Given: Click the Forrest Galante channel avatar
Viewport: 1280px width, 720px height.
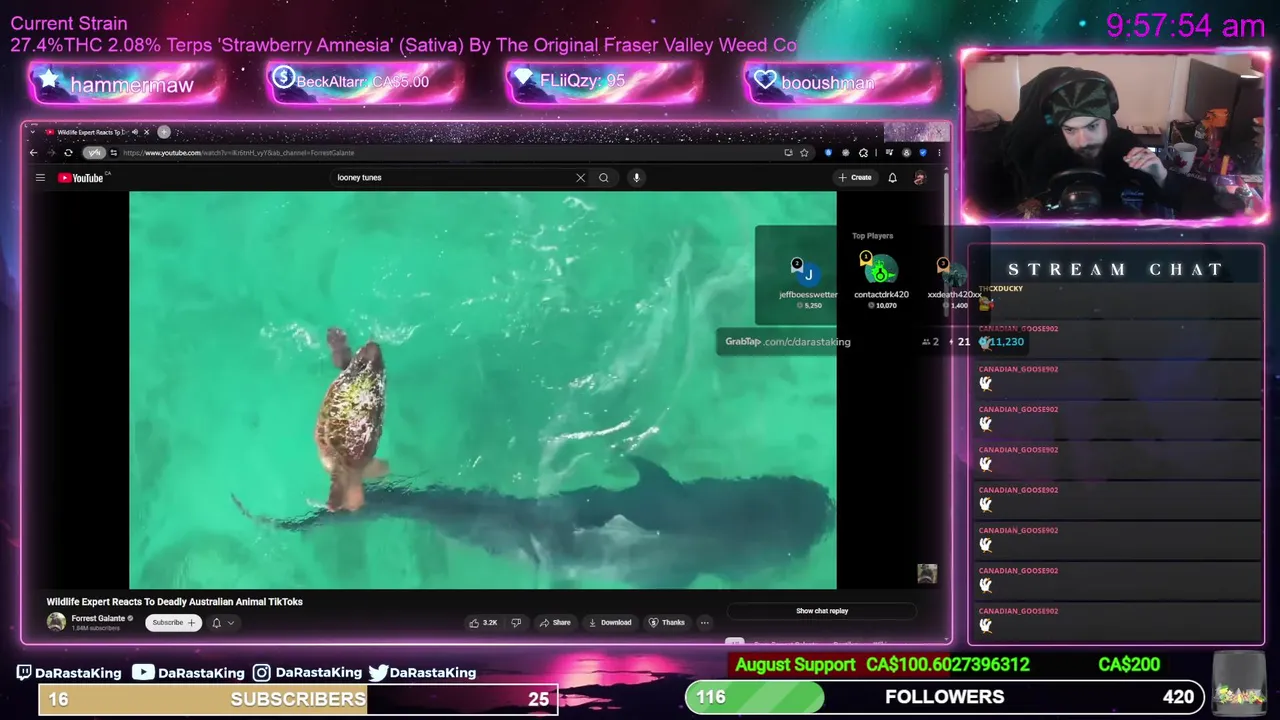Looking at the screenshot, I should 56,622.
